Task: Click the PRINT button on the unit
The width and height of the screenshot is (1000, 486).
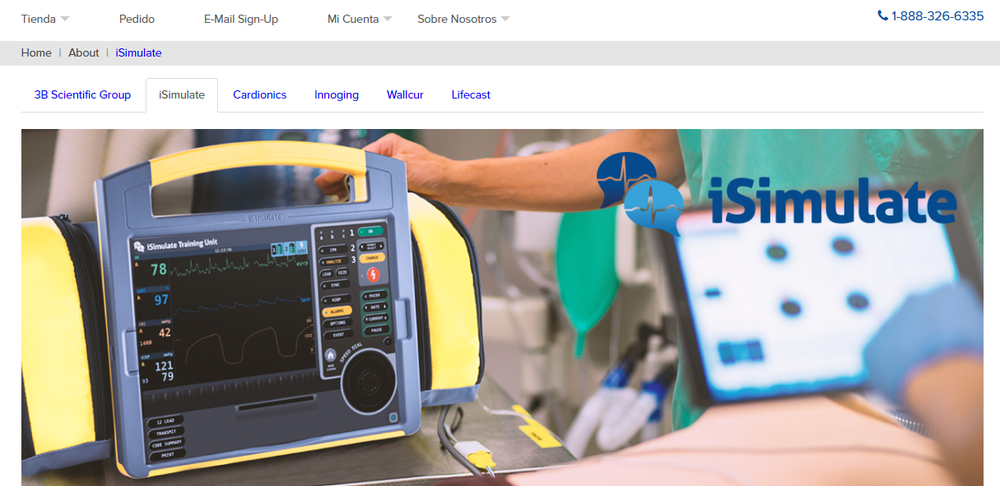Action: point(166,453)
